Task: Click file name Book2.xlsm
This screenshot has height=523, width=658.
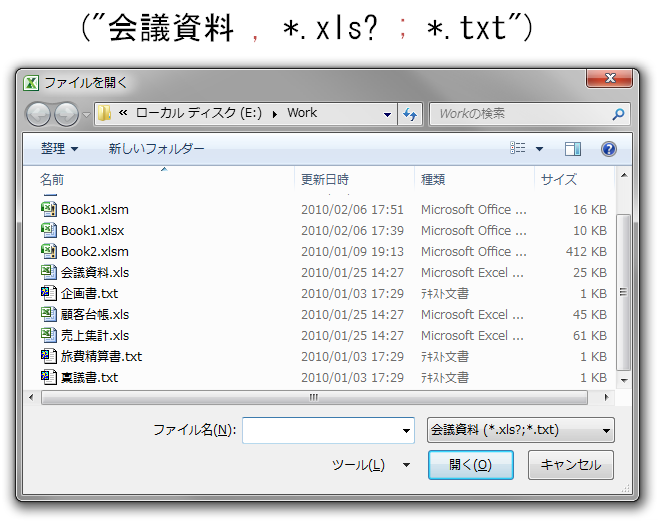Action: pos(95,251)
